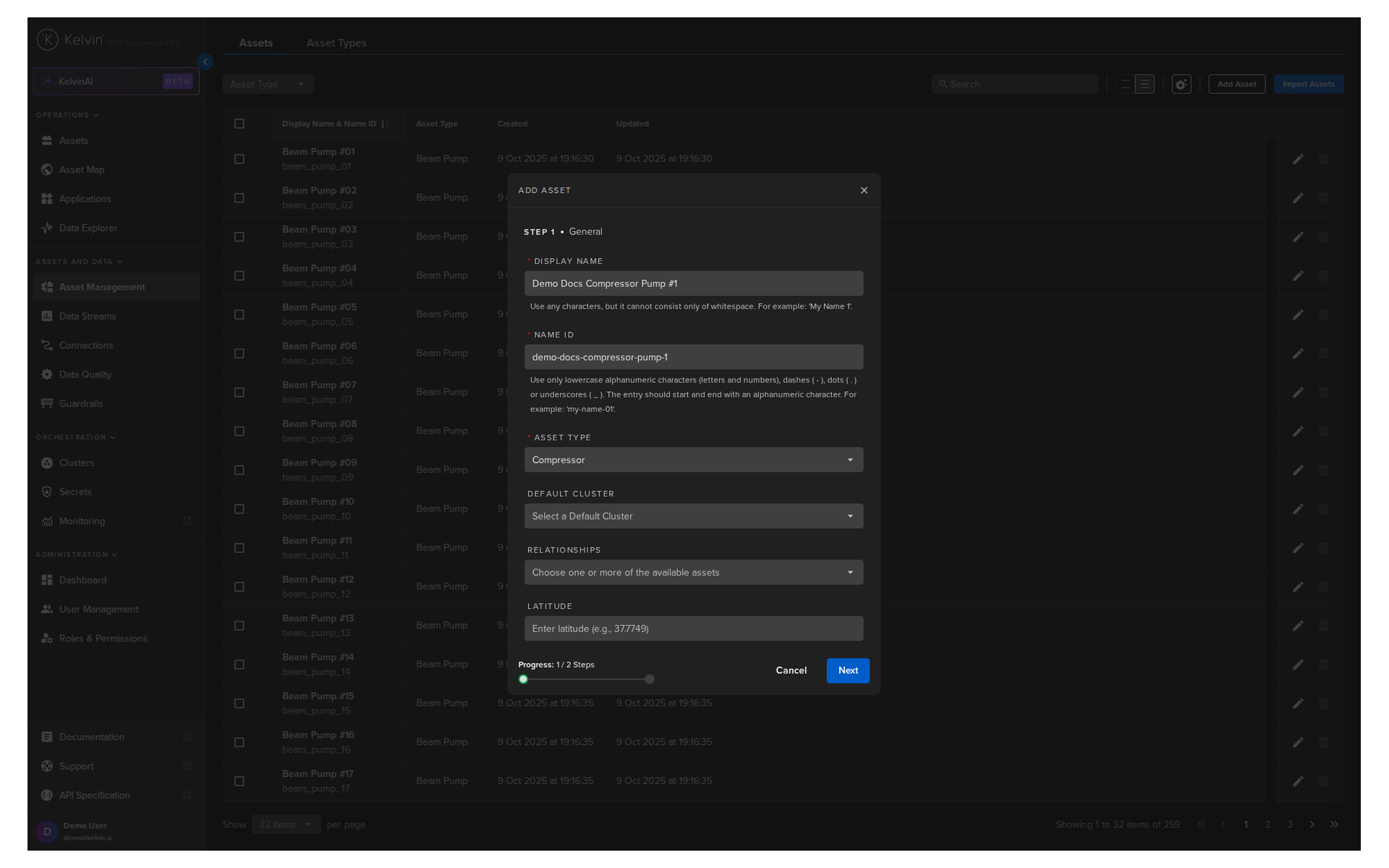Open the Clusters page icon
Viewport: 1389px width, 868px height.
point(47,463)
